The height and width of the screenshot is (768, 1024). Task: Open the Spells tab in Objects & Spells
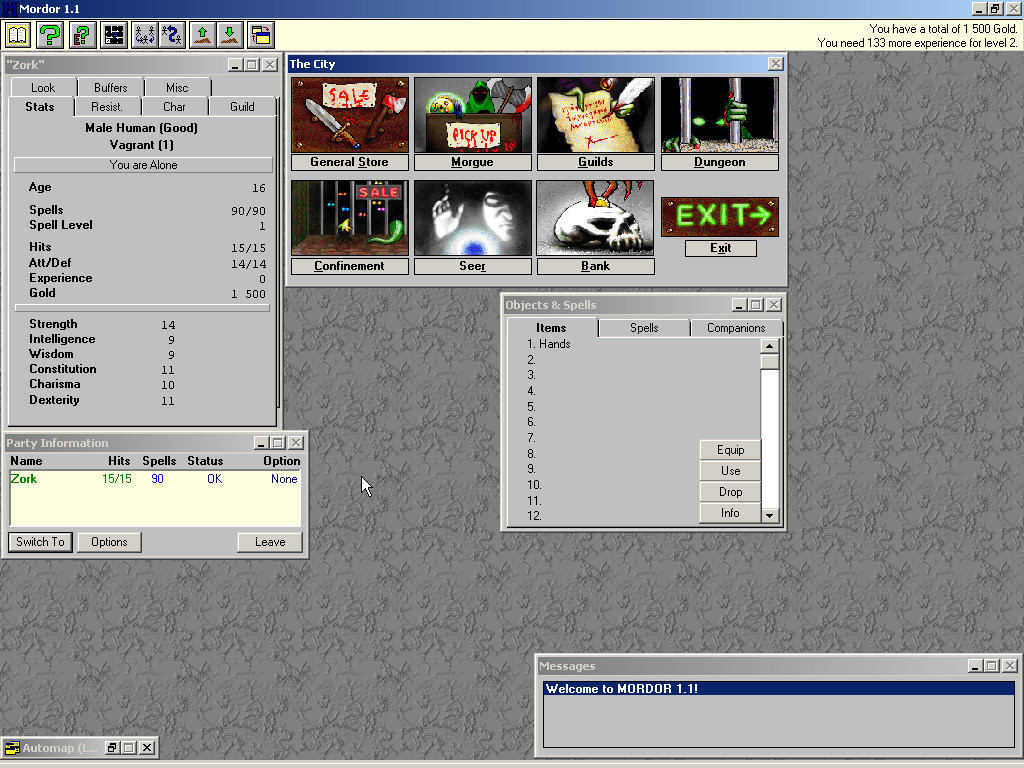click(x=644, y=328)
